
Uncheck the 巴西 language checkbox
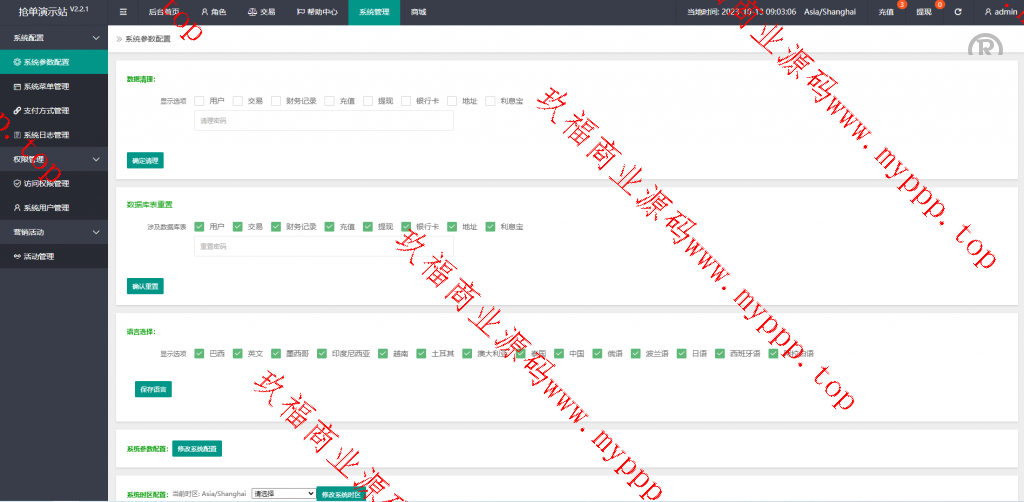coord(200,353)
